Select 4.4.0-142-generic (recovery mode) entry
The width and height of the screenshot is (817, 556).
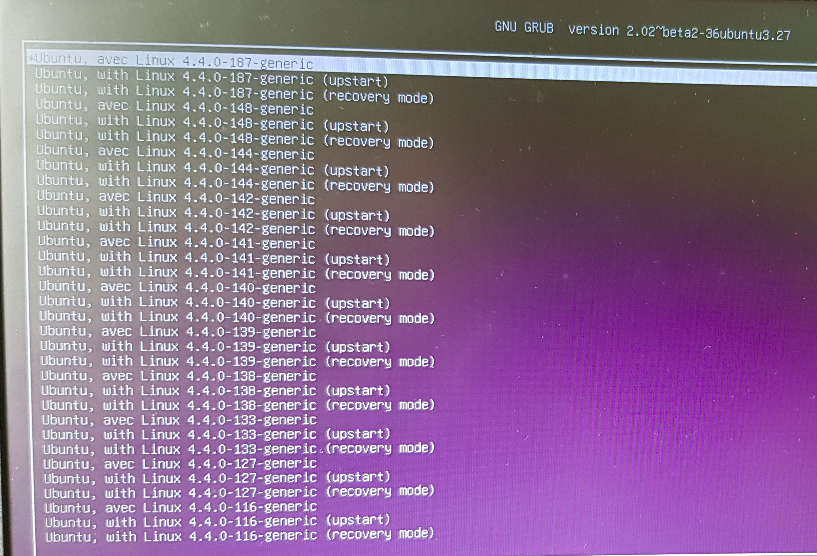coord(236,228)
